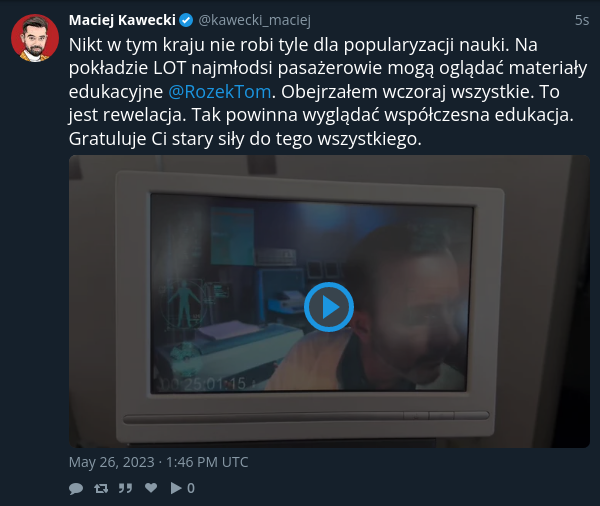Play the embedded video

329,307
